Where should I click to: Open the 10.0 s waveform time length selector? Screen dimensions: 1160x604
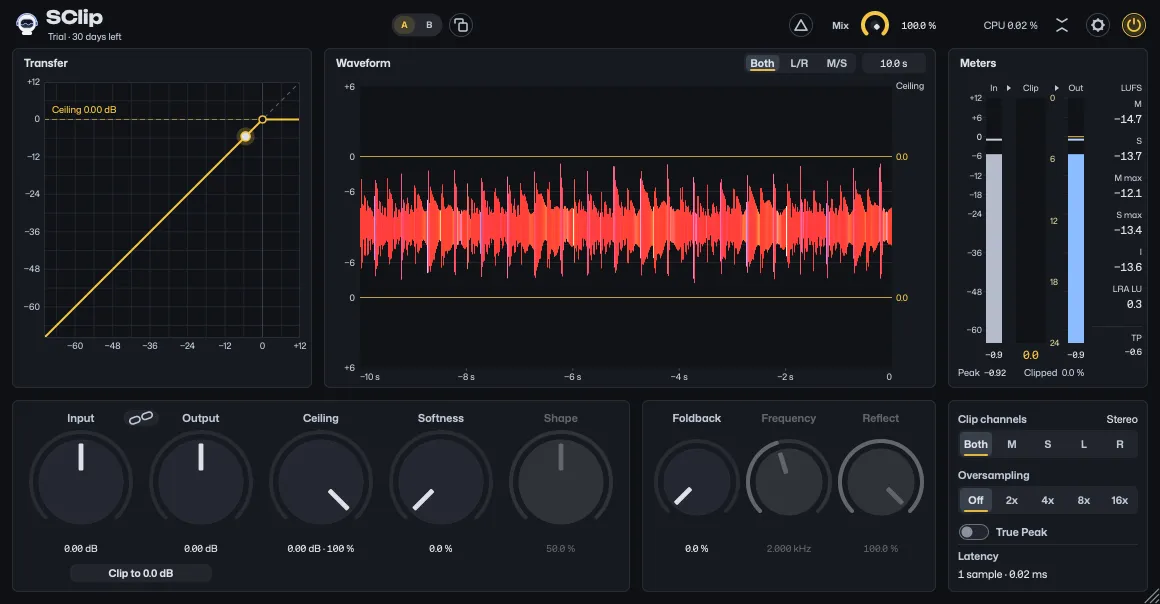(894, 64)
